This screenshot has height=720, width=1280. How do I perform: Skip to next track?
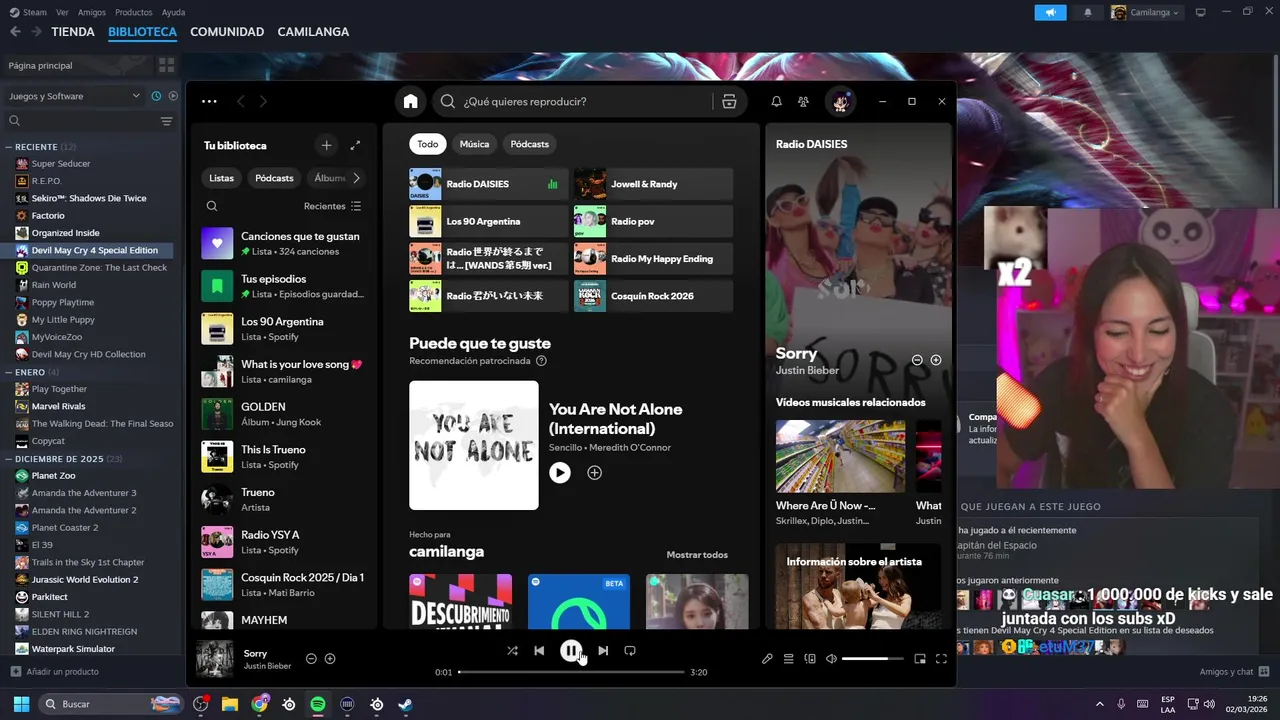tap(603, 650)
